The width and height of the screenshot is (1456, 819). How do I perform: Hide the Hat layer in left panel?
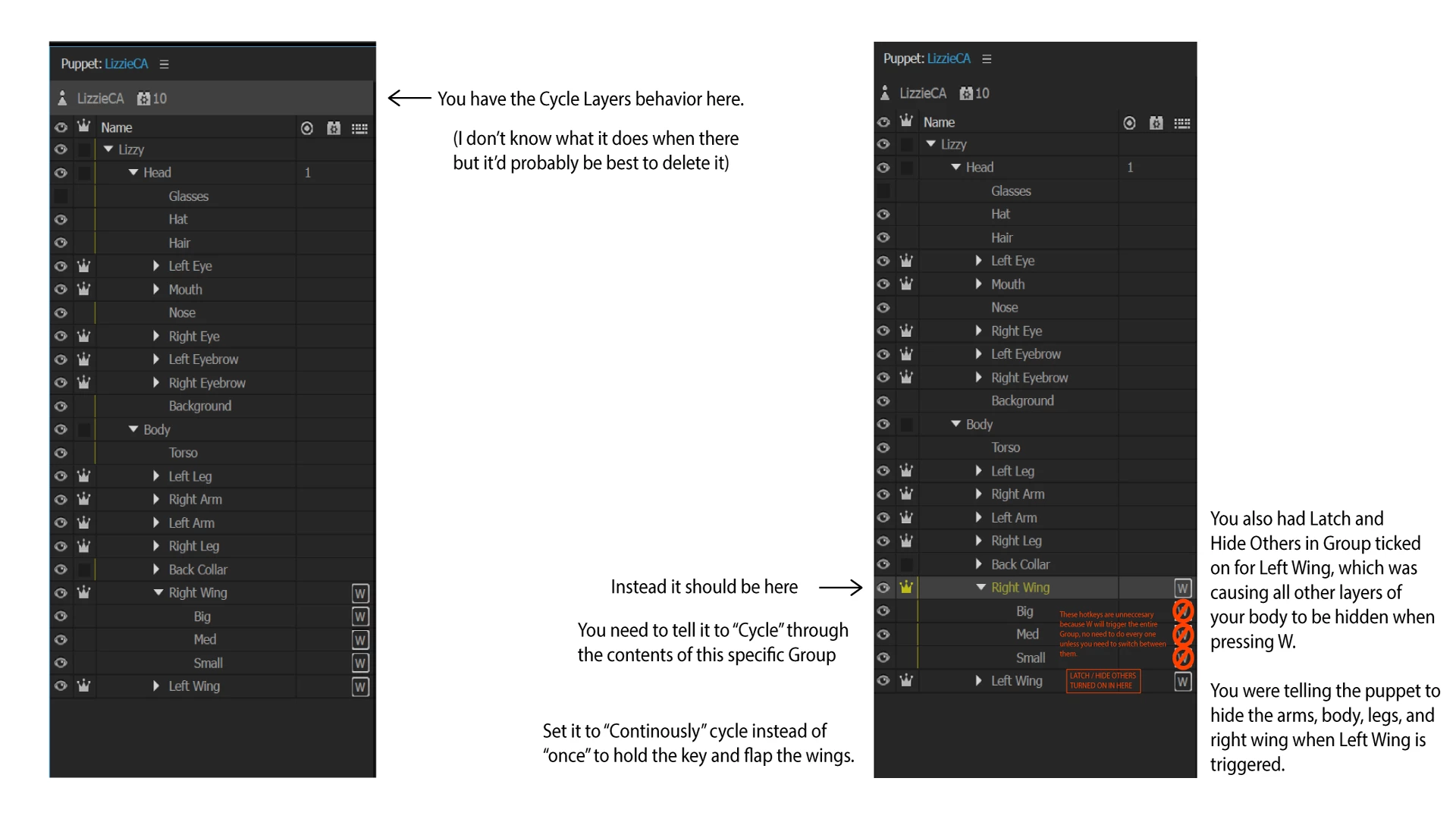click(61, 219)
